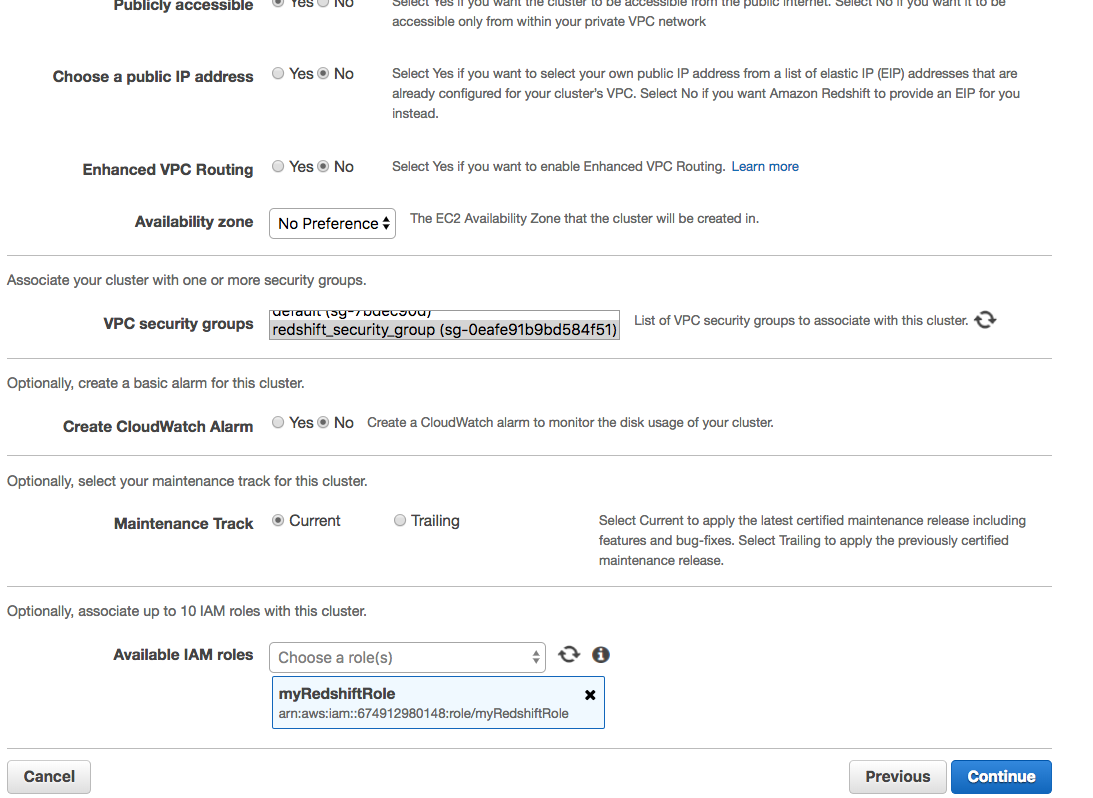Viewport: 1093px width, 798px height.
Task: Open the IAM roles info icon
Action: [x=601, y=655]
